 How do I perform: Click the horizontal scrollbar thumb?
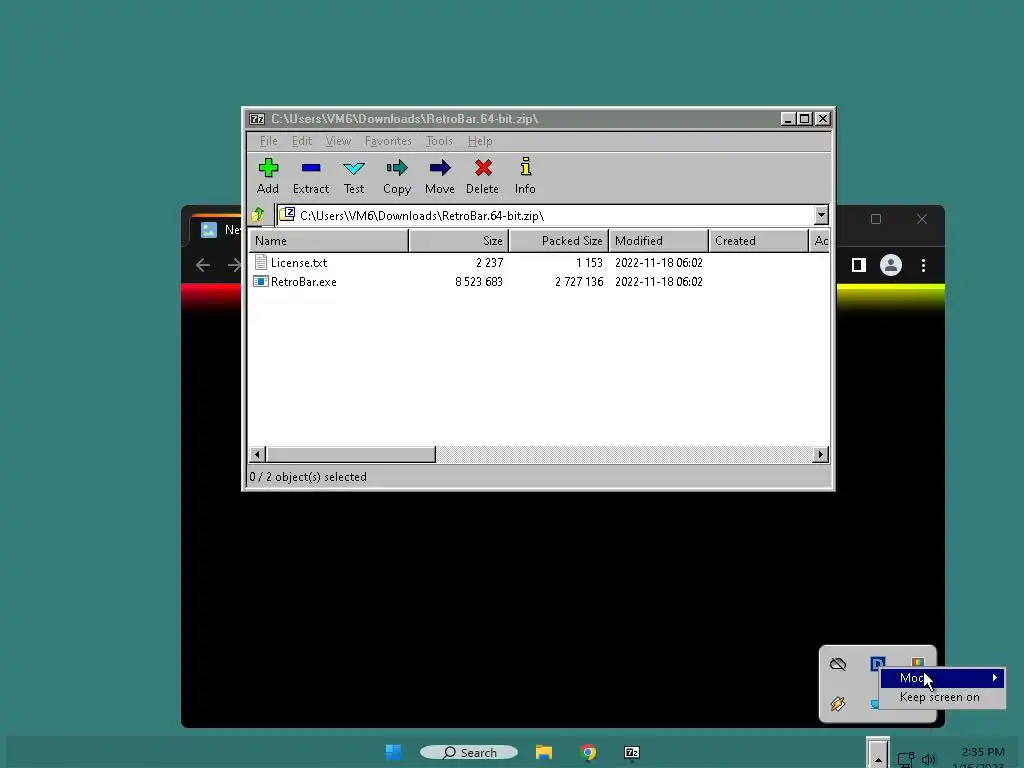click(x=351, y=455)
